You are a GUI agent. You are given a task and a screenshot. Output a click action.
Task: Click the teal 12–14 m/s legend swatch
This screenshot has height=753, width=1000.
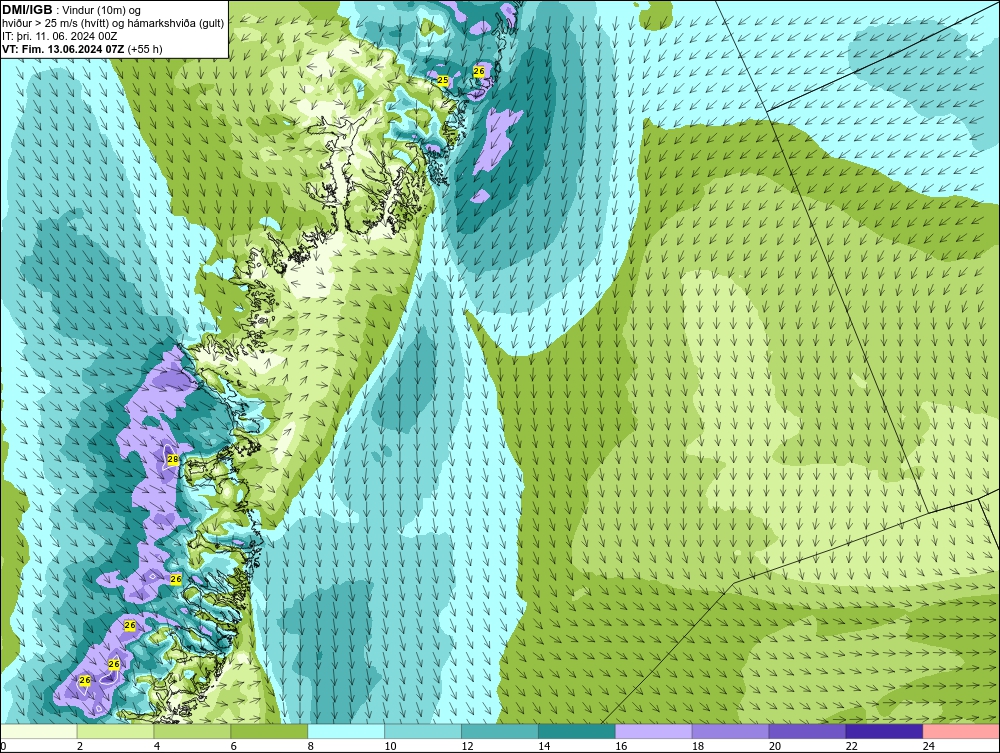[500, 731]
